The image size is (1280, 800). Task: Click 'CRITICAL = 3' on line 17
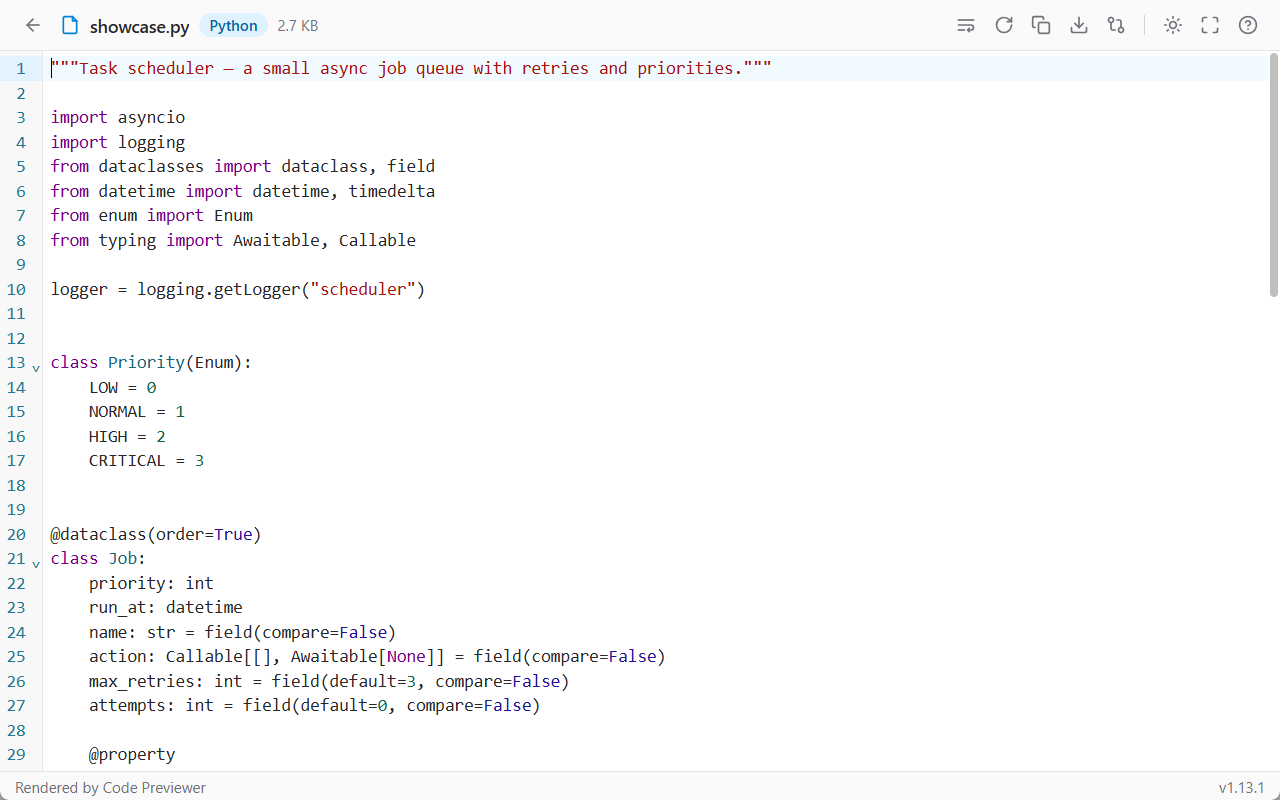[x=147, y=461]
